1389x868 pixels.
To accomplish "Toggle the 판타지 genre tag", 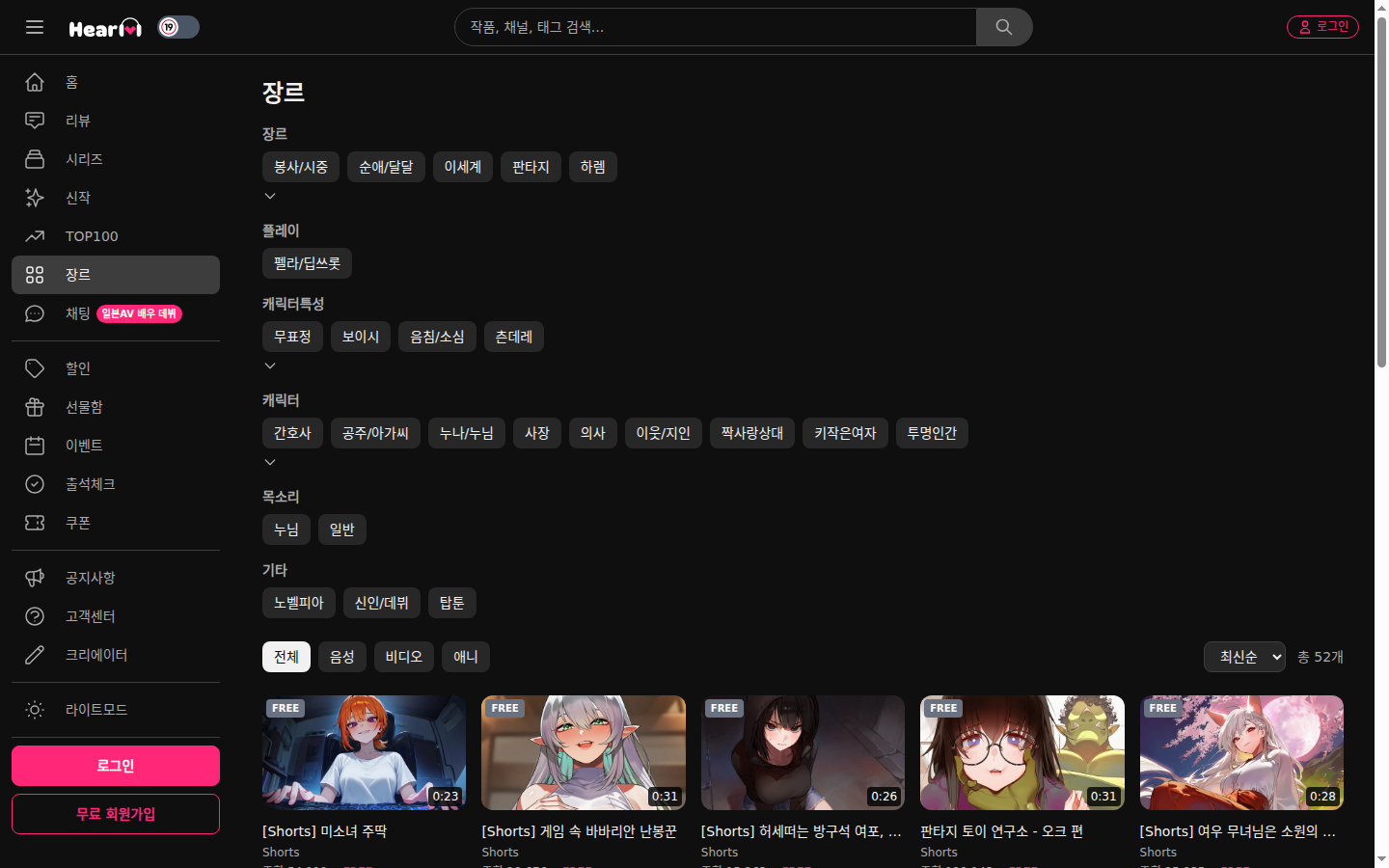I will pos(531,167).
